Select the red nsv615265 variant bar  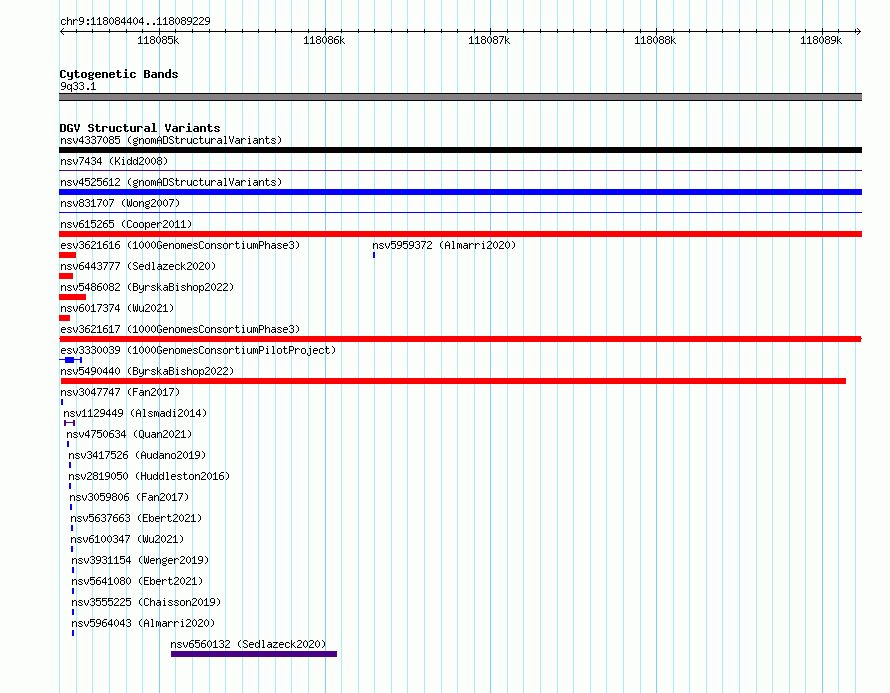pyautogui.click(x=460, y=234)
